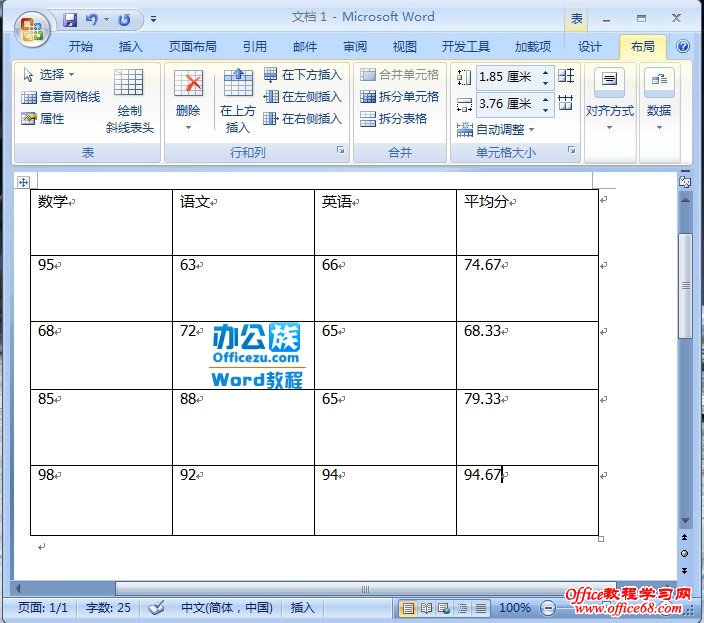Viewport: 704px width, 623px height.
Task: Switch to the 审阅 tab
Action: point(355,47)
